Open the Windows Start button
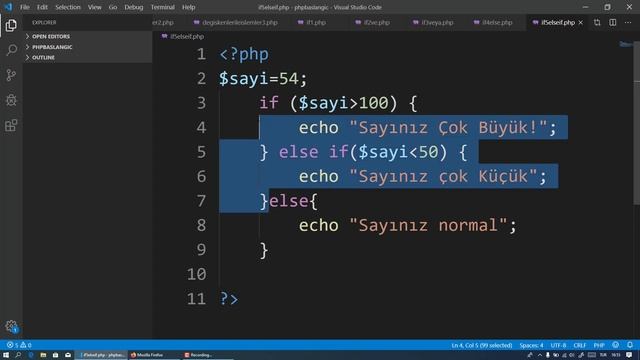 (6, 355)
